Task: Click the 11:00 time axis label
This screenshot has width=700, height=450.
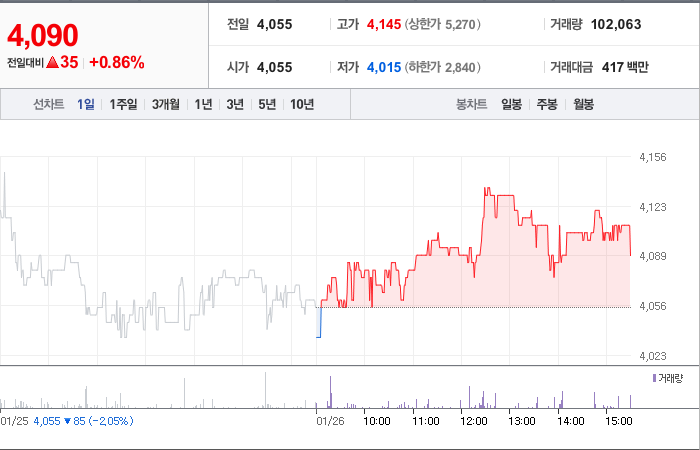Action: (425, 421)
